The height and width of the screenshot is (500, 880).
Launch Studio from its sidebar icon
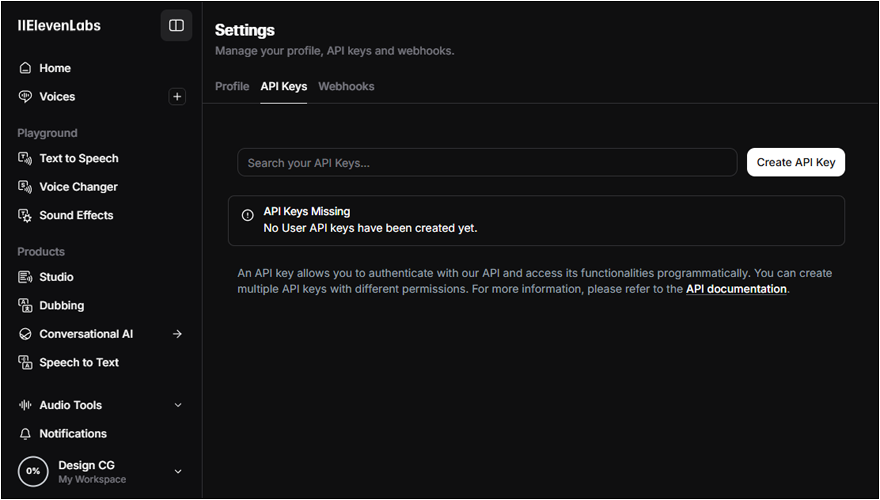coord(25,277)
